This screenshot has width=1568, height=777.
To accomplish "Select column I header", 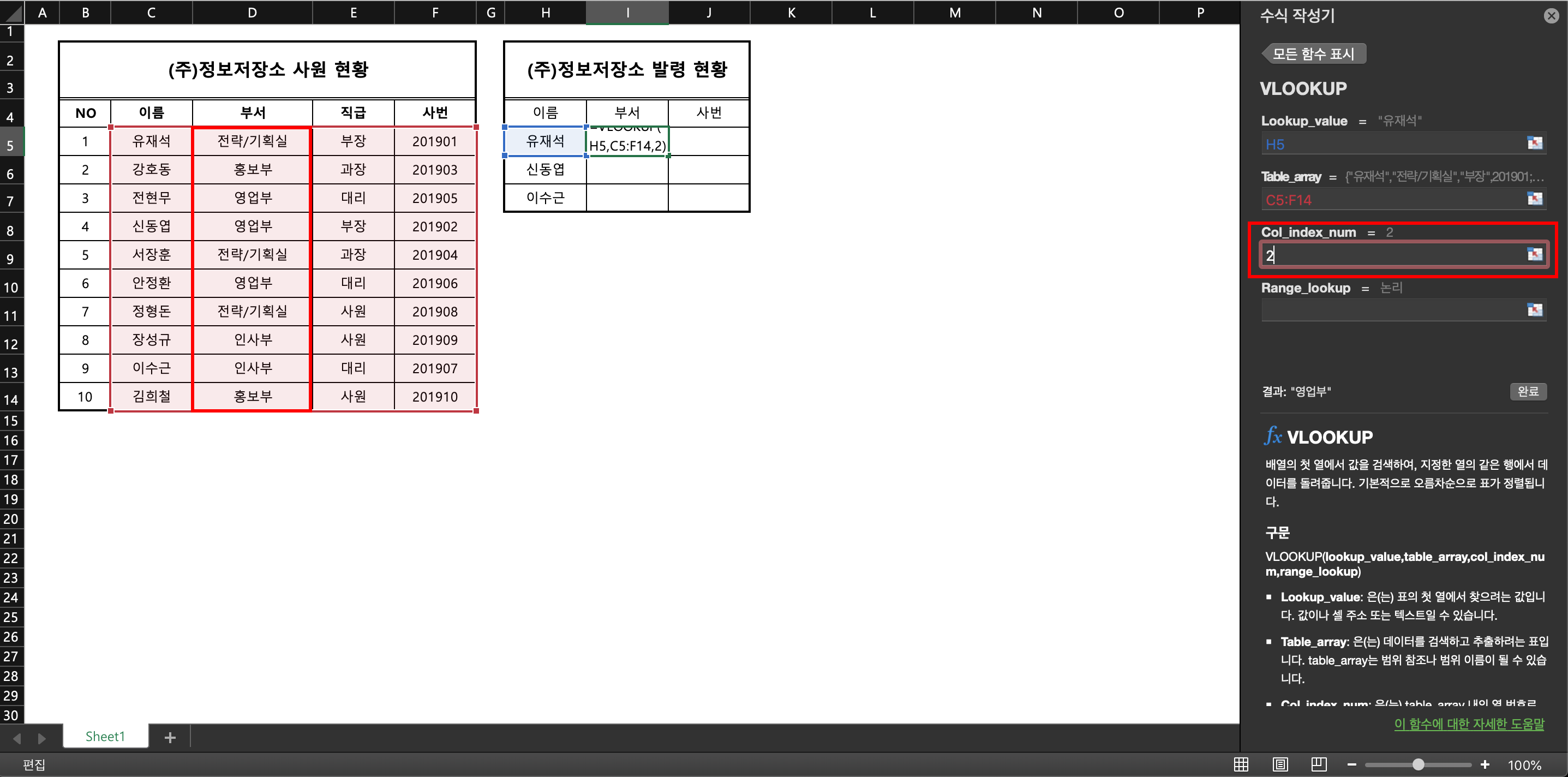I will click(x=627, y=12).
